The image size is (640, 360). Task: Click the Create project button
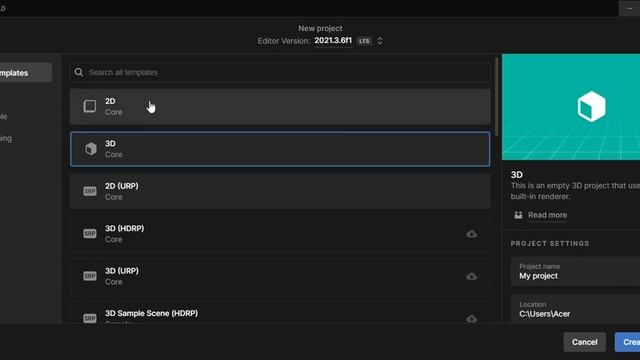pyautogui.click(x=627, y=342)
